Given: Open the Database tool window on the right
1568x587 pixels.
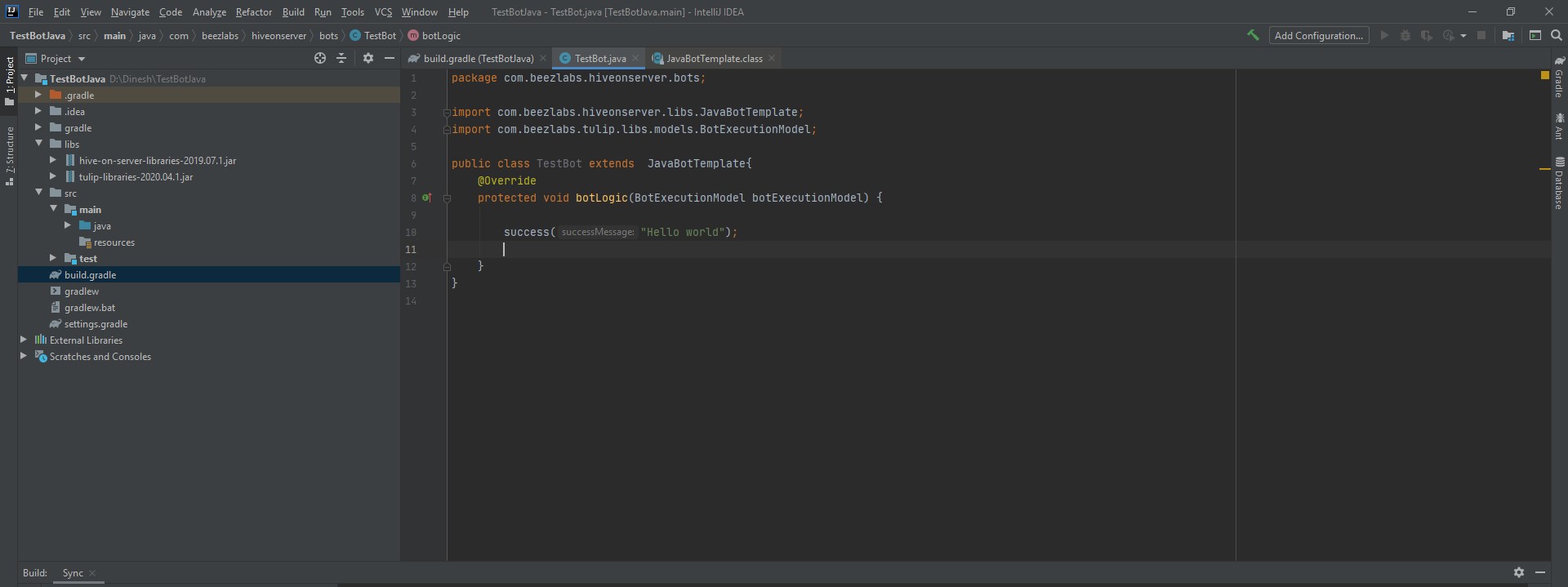Looking at the screenshot, I should coord(1559,183).
